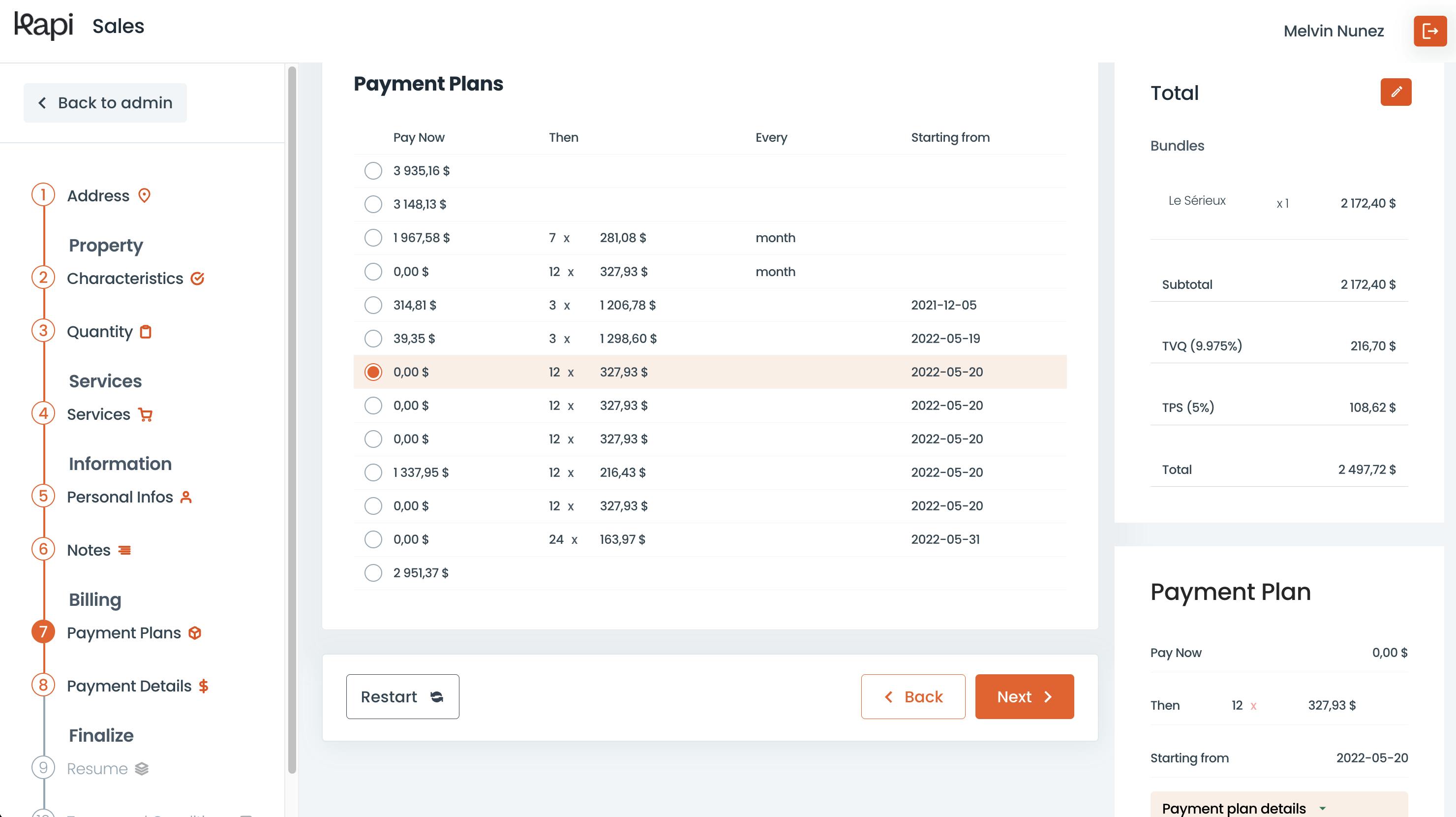Click the pencil edit icon beside Total
This screenshot has height=817, width=1456.
point(1395,92)
